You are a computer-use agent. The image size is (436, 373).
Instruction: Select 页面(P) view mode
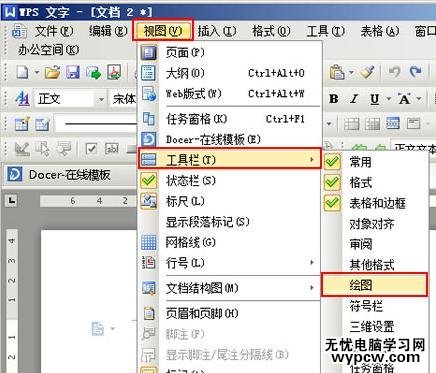tap(230, 53)
